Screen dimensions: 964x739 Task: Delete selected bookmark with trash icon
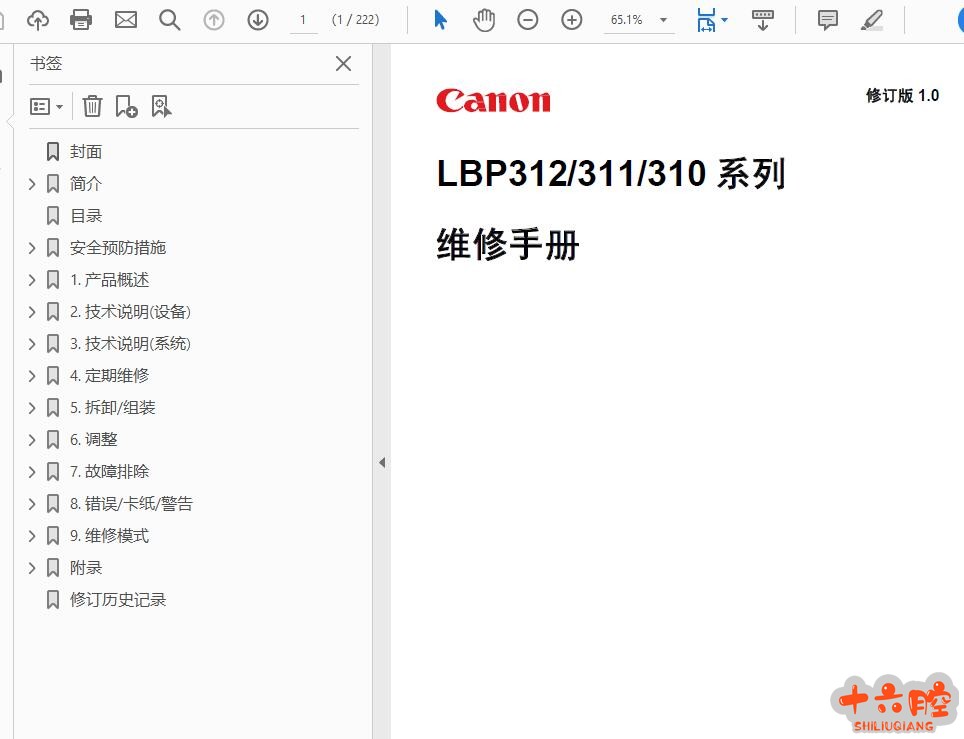click(x=92, y=106)
